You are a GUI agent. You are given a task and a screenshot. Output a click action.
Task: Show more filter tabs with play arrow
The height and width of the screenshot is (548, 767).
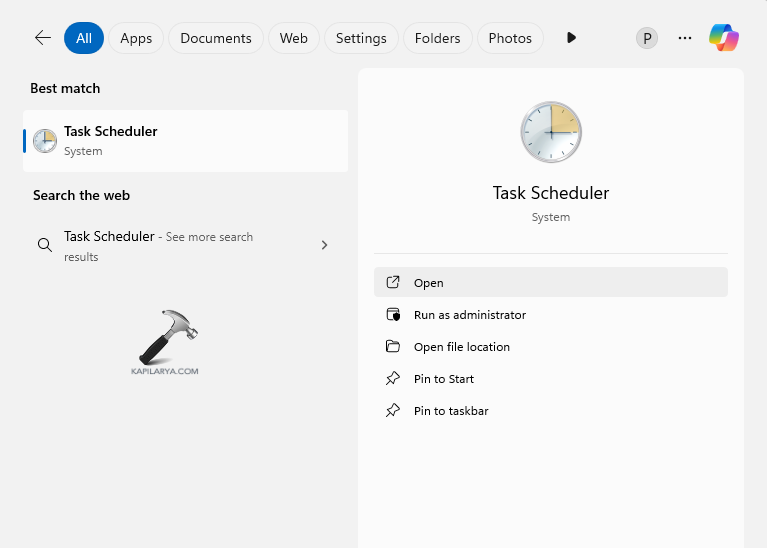(x=571, y=38)
